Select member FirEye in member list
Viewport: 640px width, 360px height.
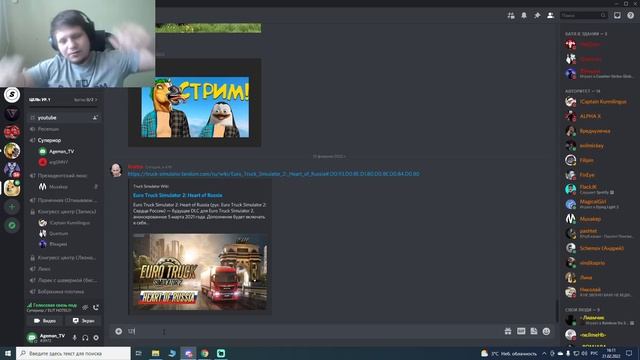click(598, 175)
